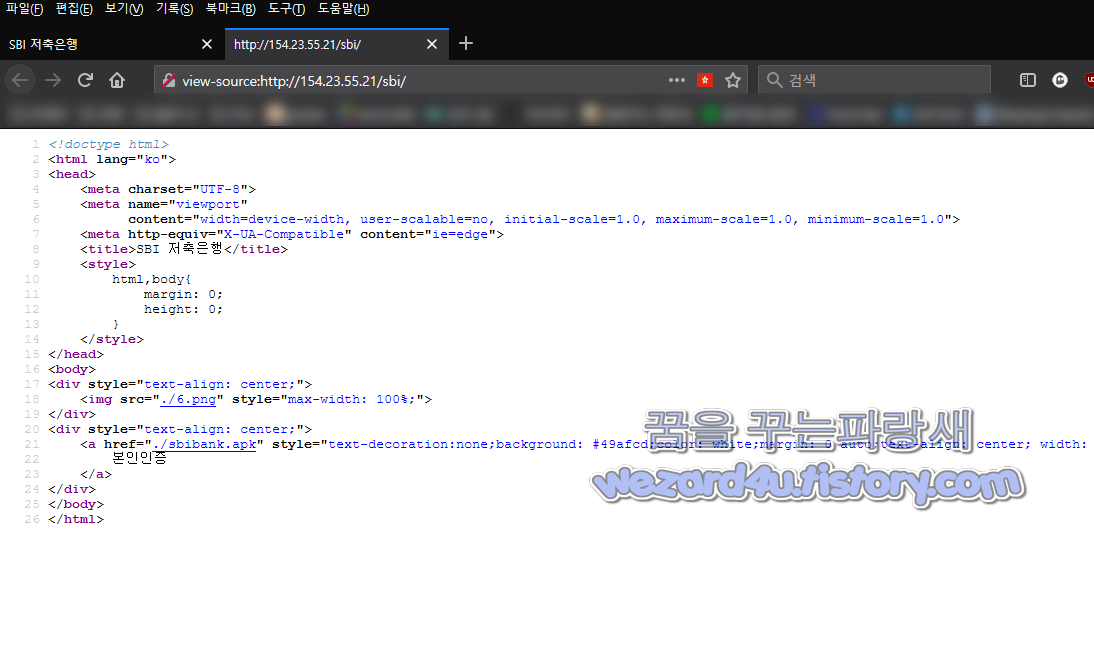Click the viewport name value
Screen dimensions: 1094x645
(208, 204)
